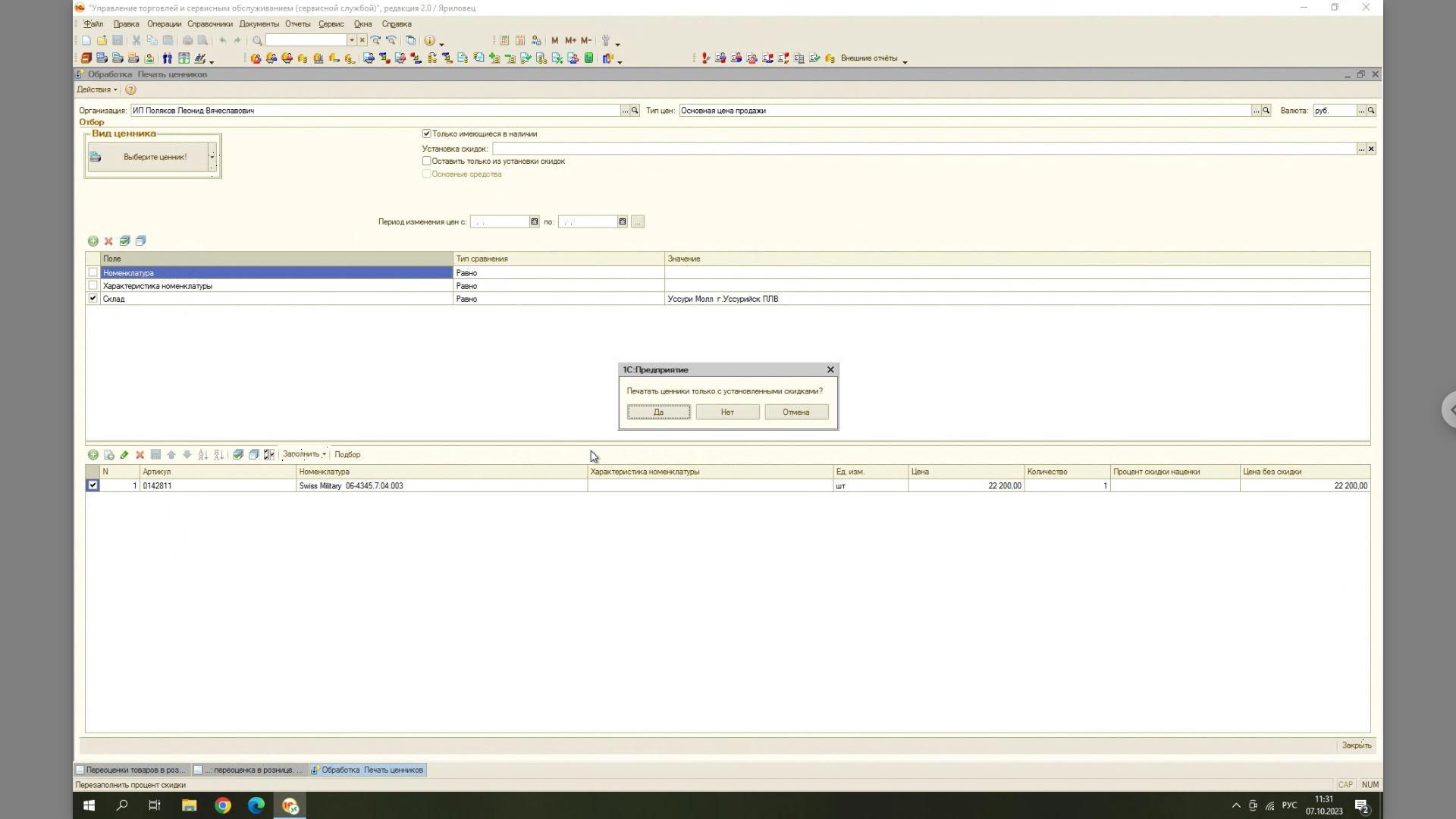
Task: Click the Подбор button in goods toolbar
Action: click(x=347, y=455)
